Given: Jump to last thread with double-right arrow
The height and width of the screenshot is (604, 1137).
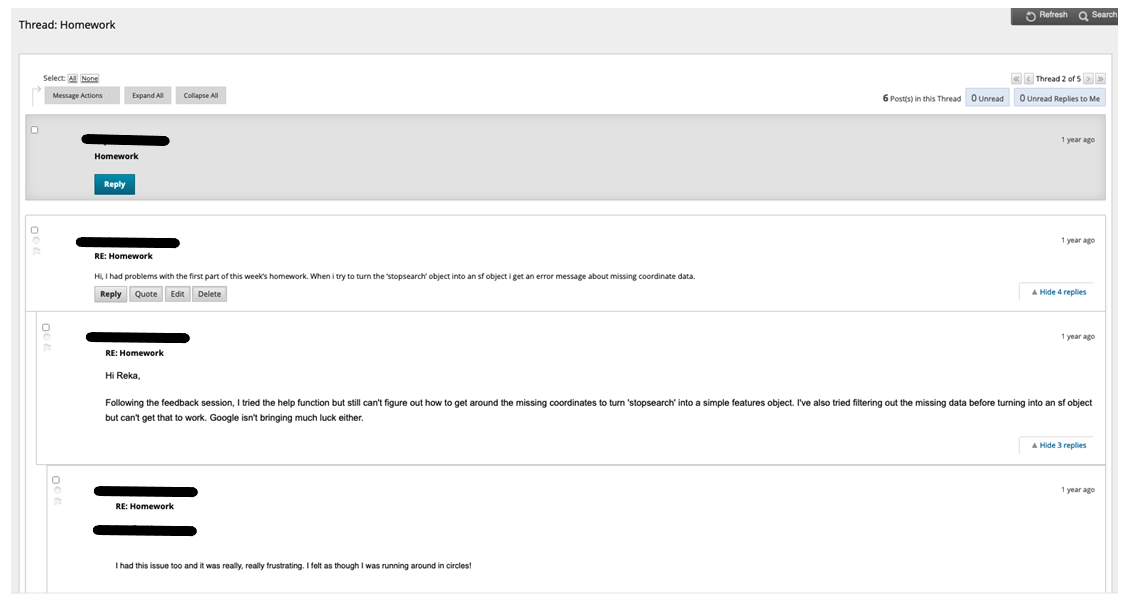Looking at the screenshot, I should tap(1100, 78).
